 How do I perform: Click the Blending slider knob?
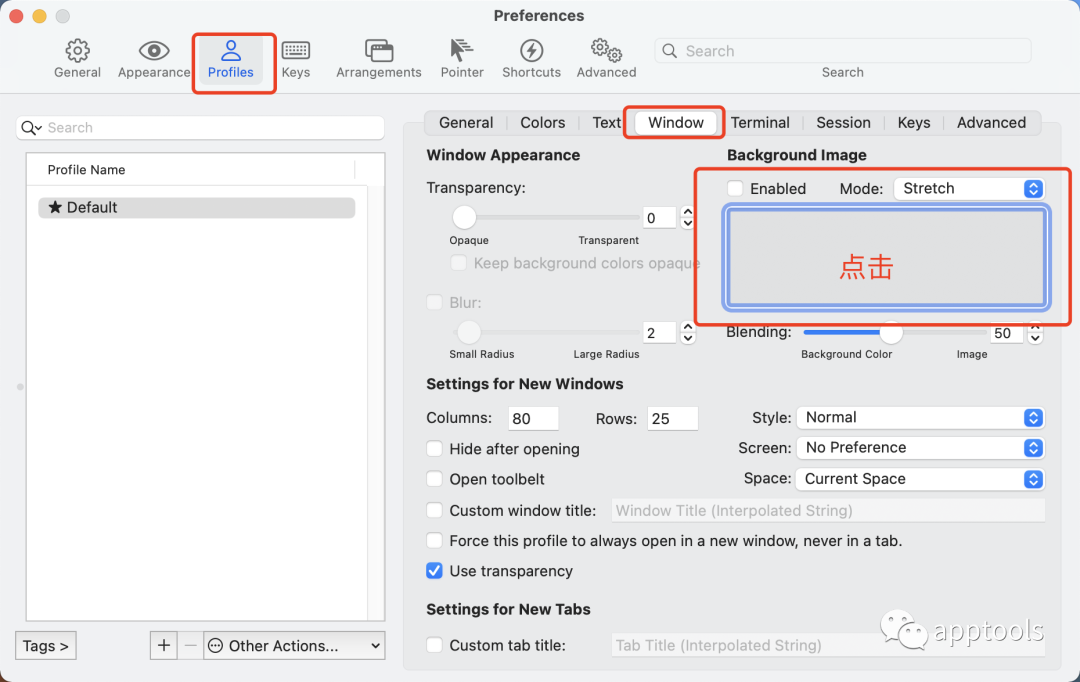click(890, 333)
